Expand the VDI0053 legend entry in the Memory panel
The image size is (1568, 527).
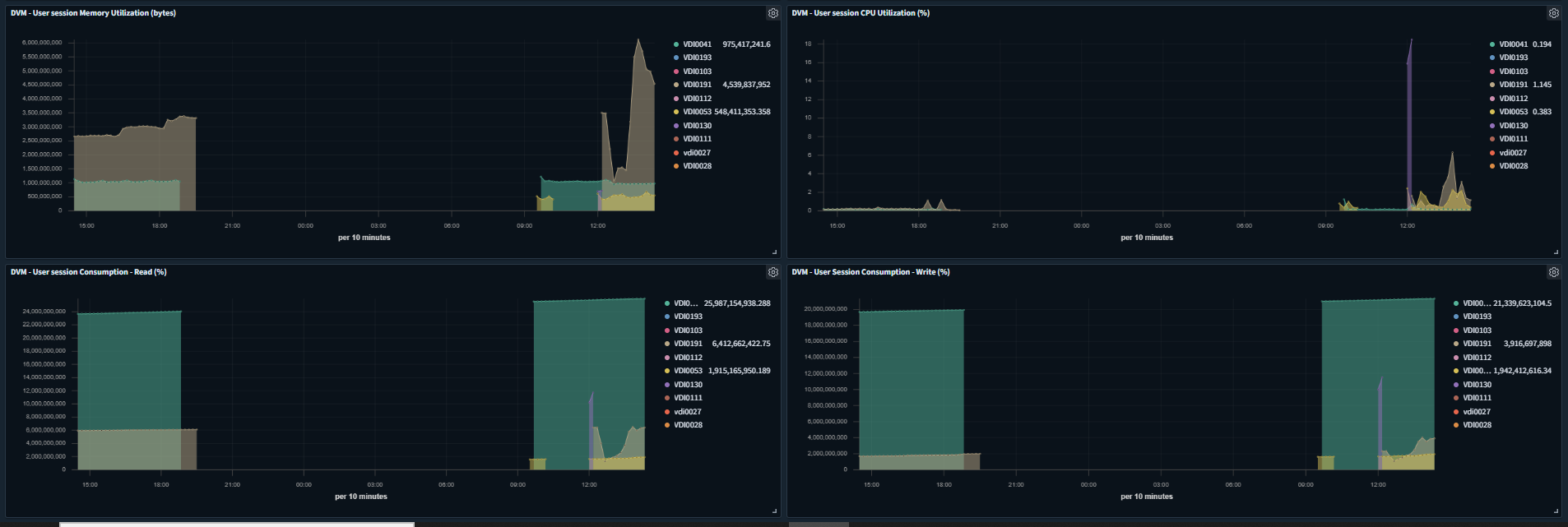(697, 112)
